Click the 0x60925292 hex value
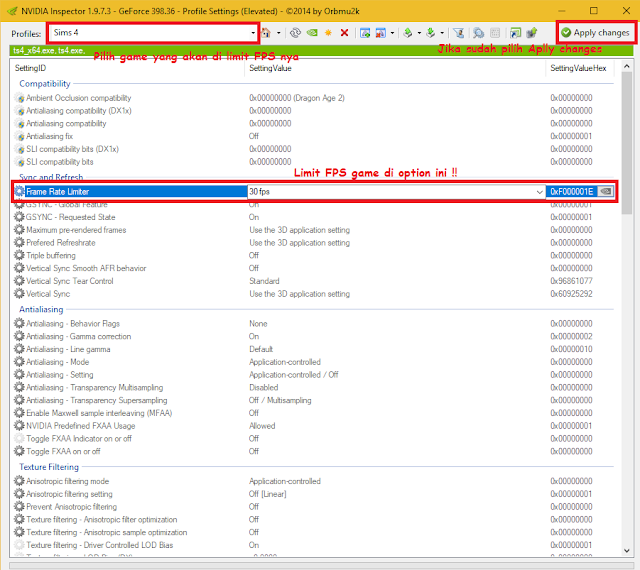640x570 pixels. (x=571, y=294)
